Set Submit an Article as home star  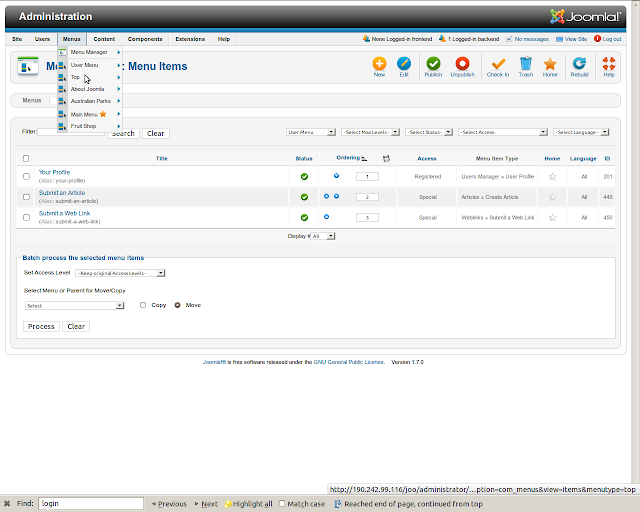pyautogui.click(x=552, y=197)
